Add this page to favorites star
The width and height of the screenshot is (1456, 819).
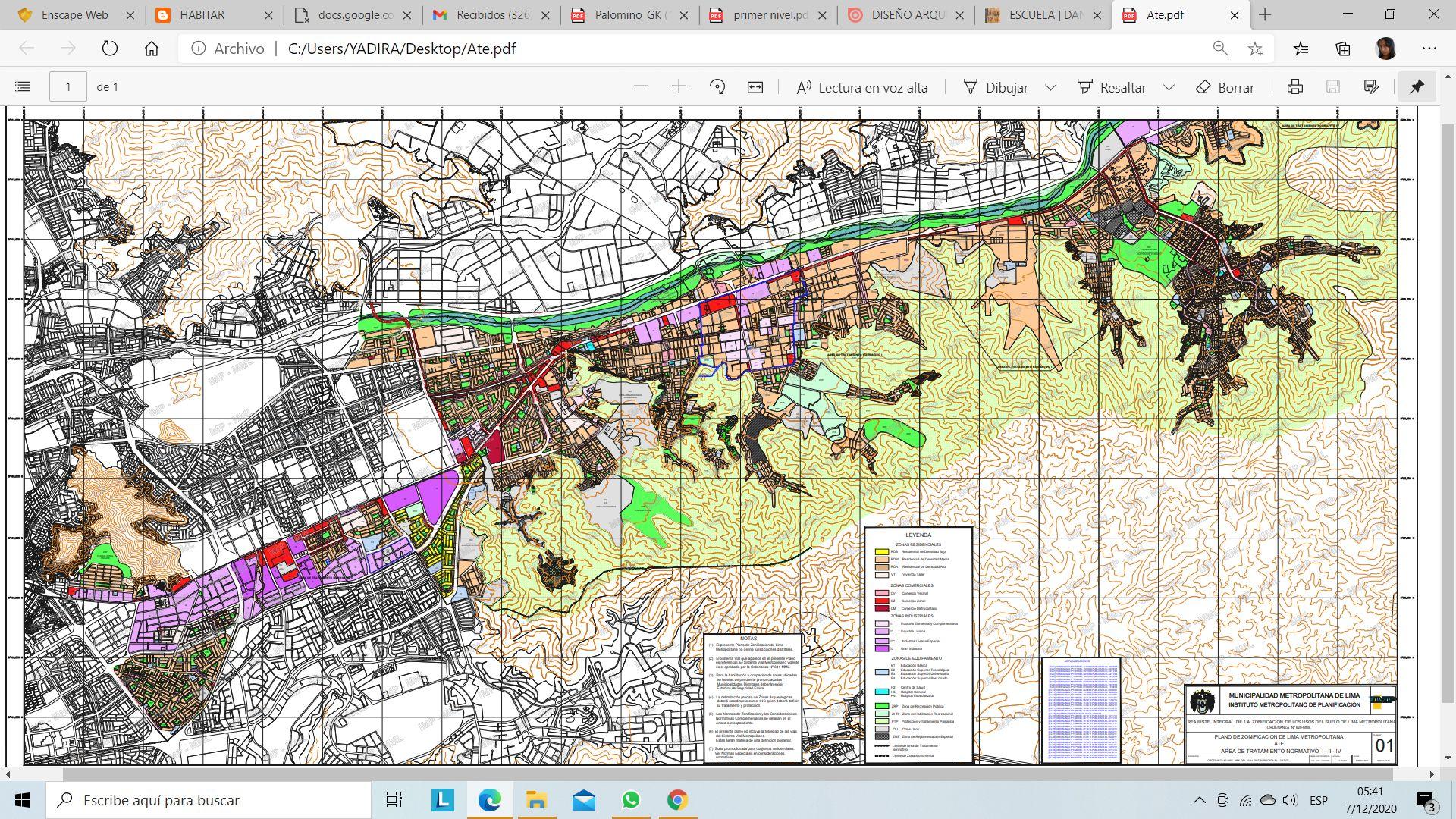click(x=1255, y=49)
